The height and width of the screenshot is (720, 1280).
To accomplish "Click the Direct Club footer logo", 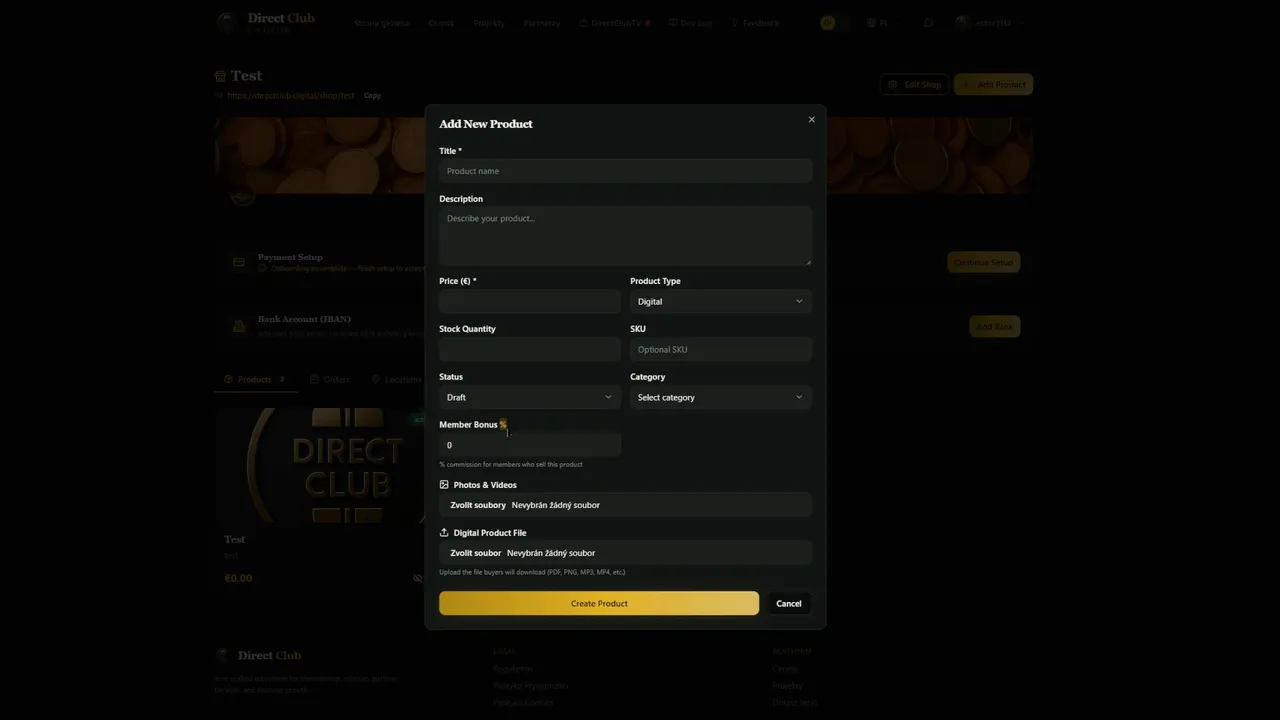I will pyautogui.click(x=259, y=656).
